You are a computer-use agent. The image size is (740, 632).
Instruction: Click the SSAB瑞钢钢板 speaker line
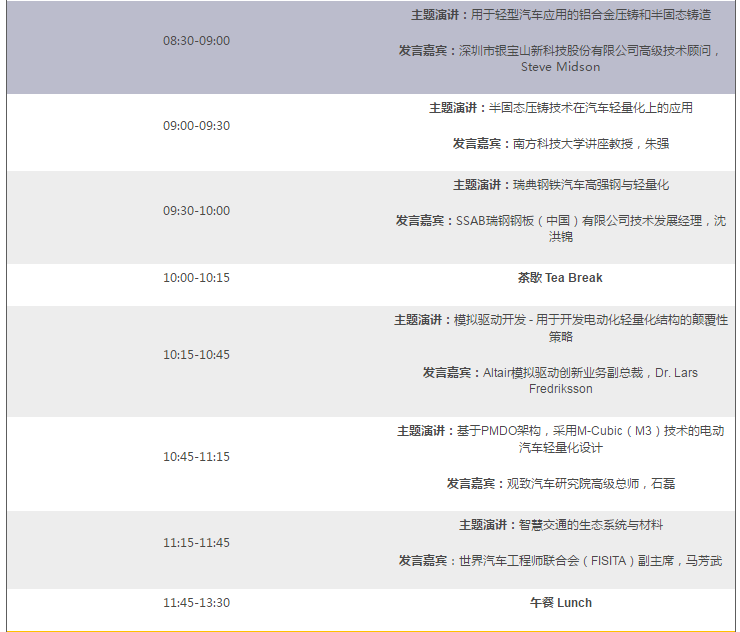point(560,221)
